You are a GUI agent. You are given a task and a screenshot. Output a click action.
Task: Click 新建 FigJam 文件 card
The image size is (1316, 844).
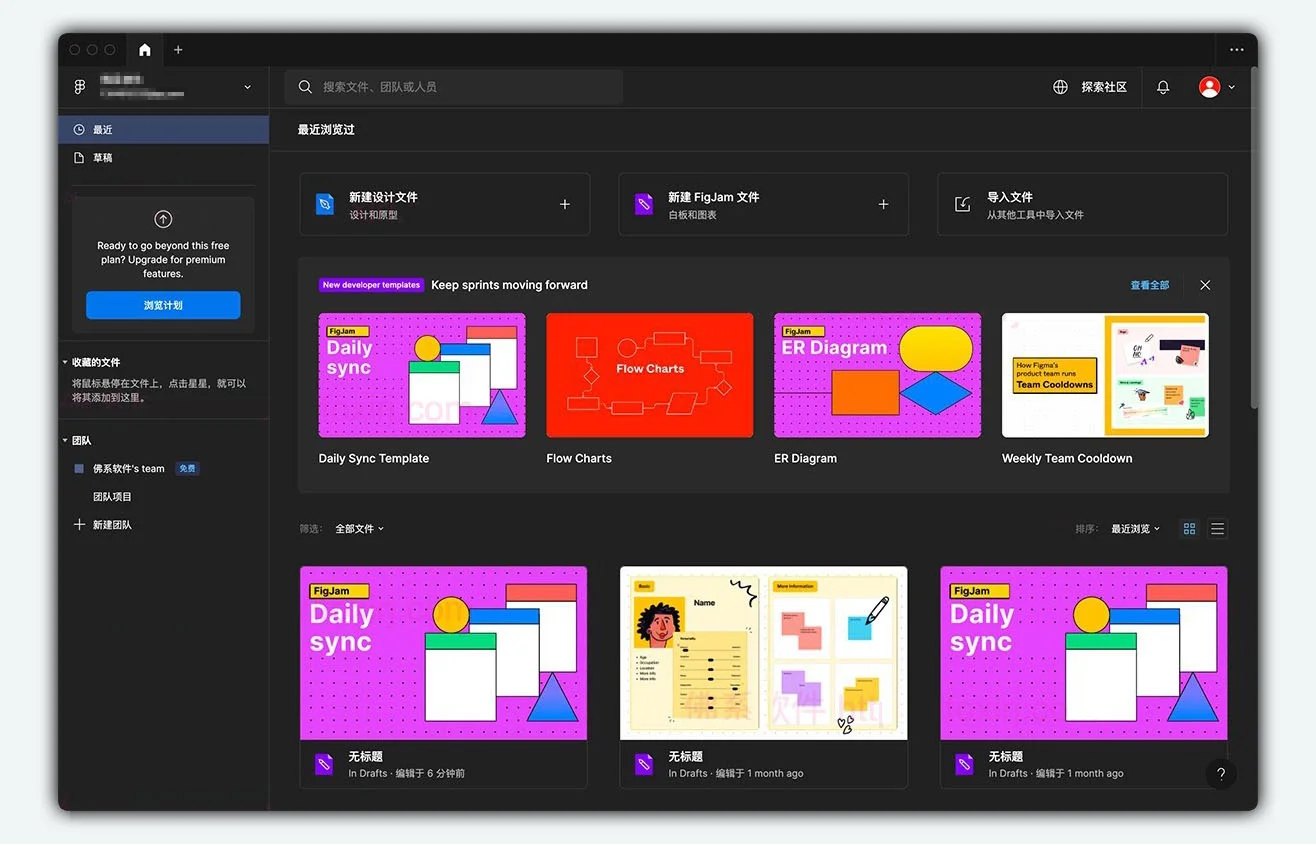point(764,204)
